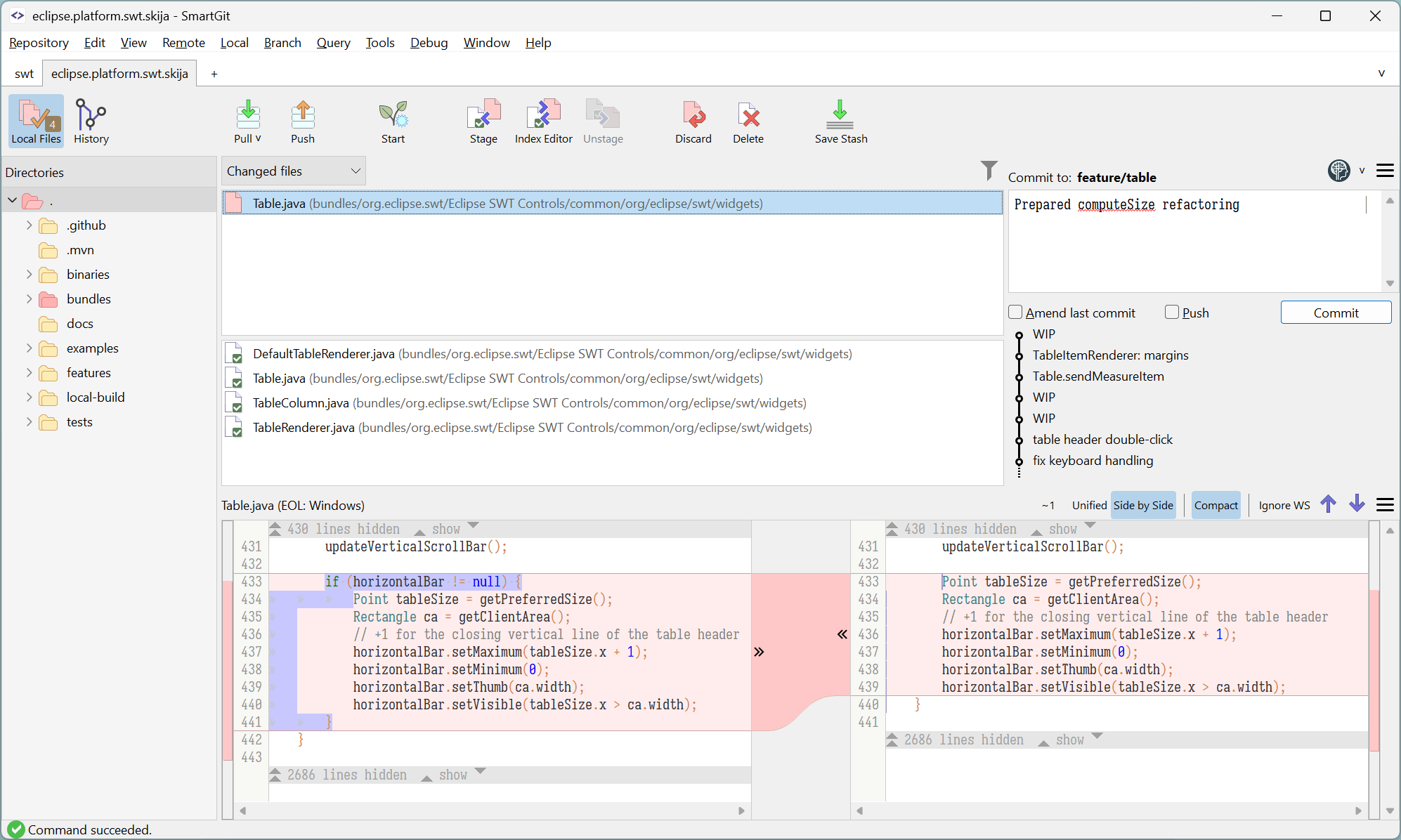Switch diff view to Compact mode

pos(1216,504)
